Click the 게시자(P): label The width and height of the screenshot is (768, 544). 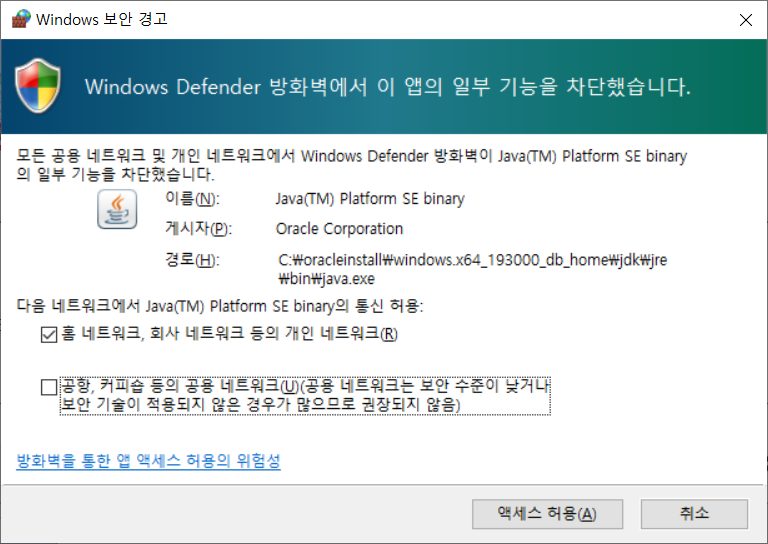coord(198,229)
